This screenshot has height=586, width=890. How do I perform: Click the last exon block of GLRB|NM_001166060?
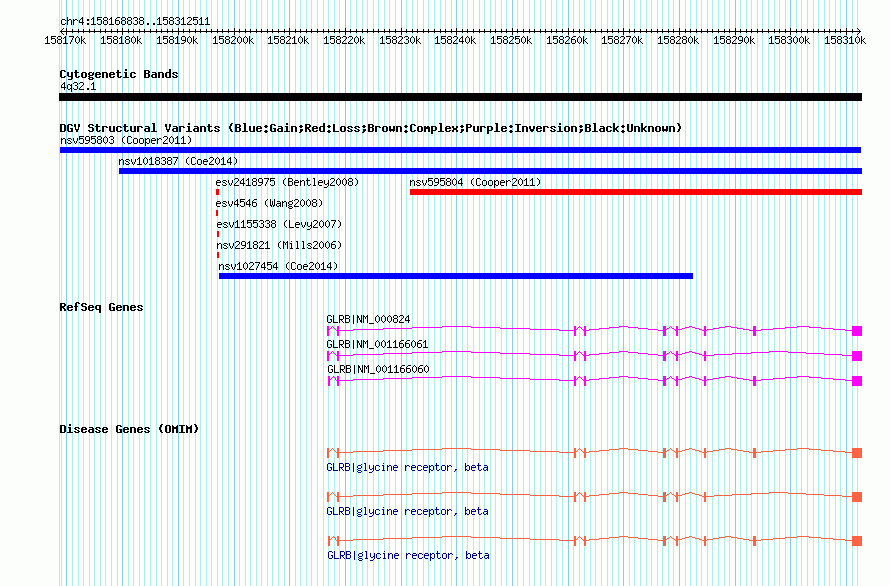tap(857, 381)
